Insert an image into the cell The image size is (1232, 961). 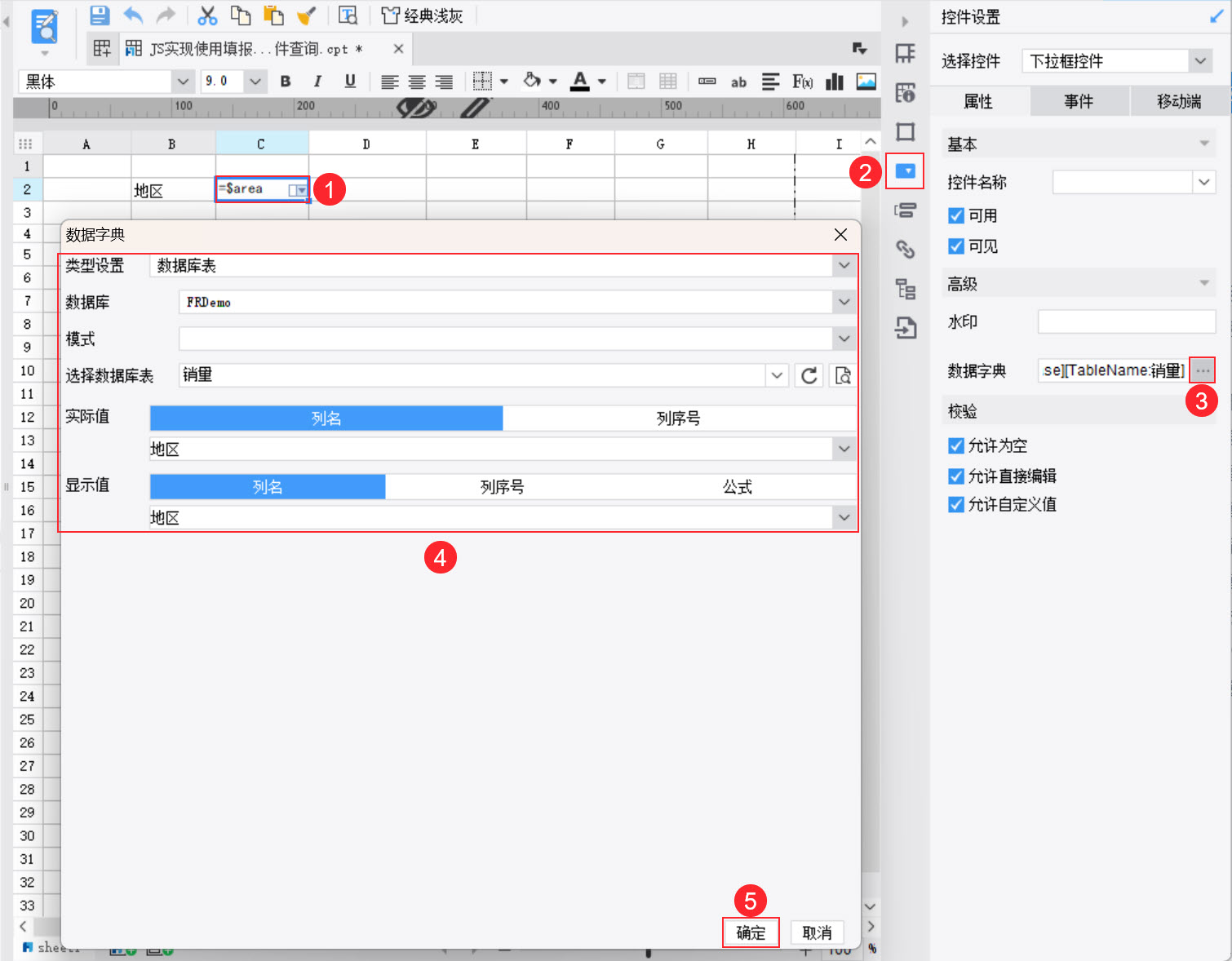click(x=866, y=82)
